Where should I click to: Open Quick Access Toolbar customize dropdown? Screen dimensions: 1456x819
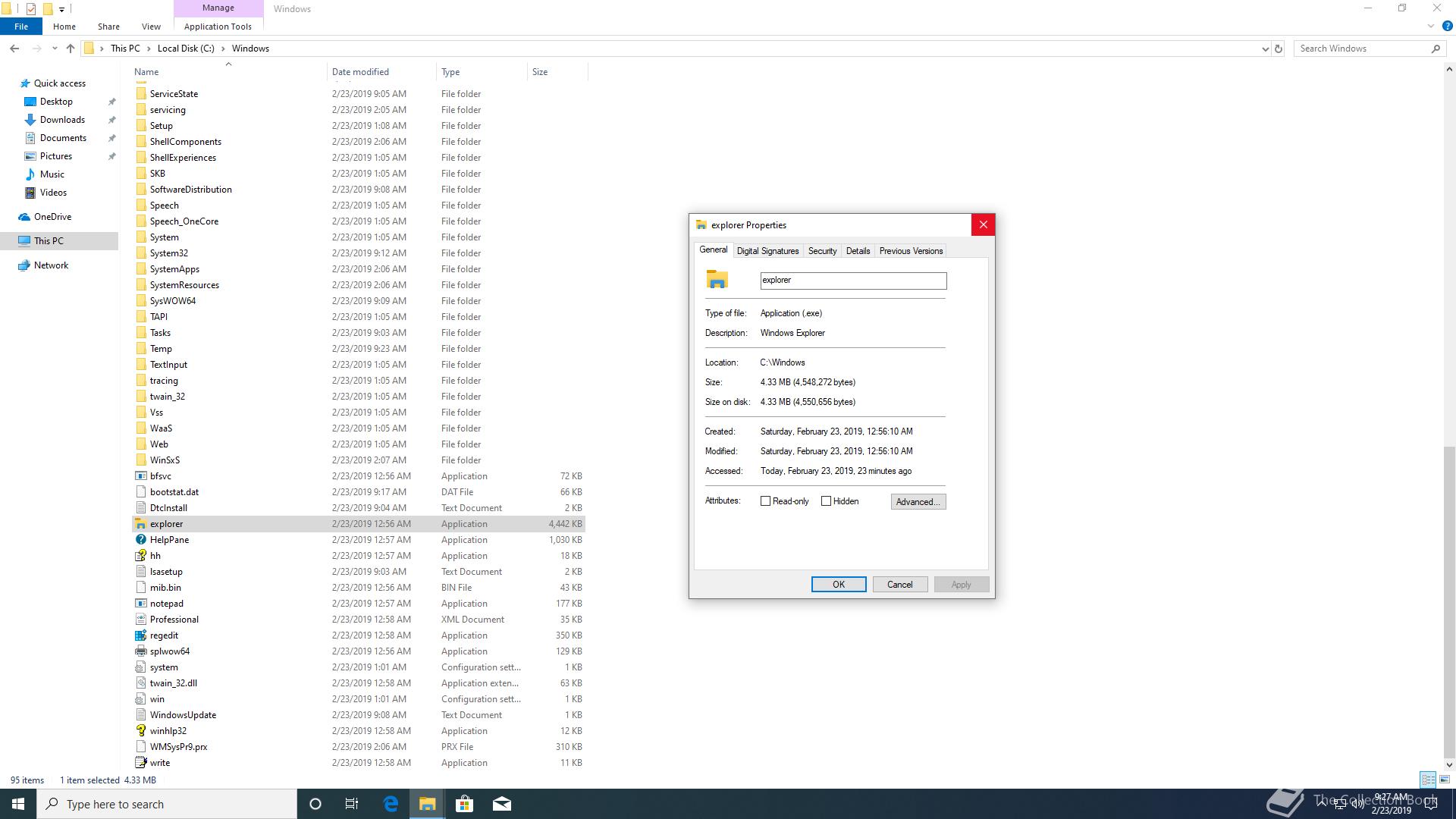tap(61, 10)
